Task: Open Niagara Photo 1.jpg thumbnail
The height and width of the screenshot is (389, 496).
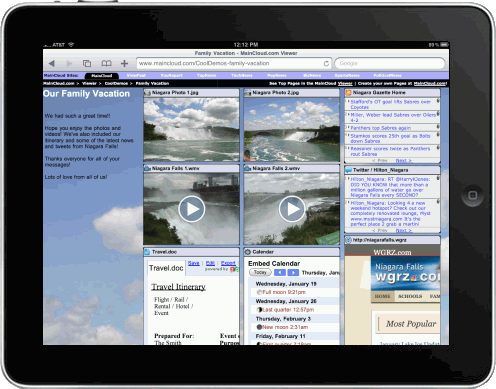Action: pos(191,129)
